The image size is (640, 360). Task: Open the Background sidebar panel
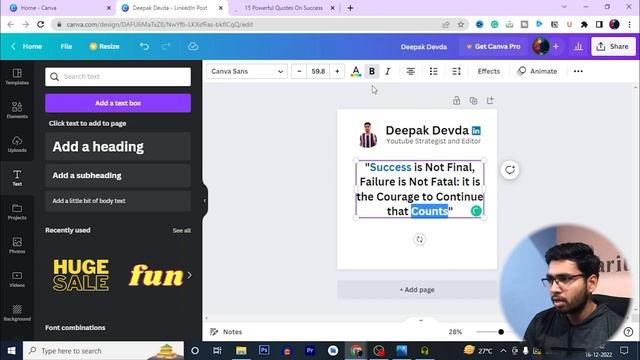(17, 313)
